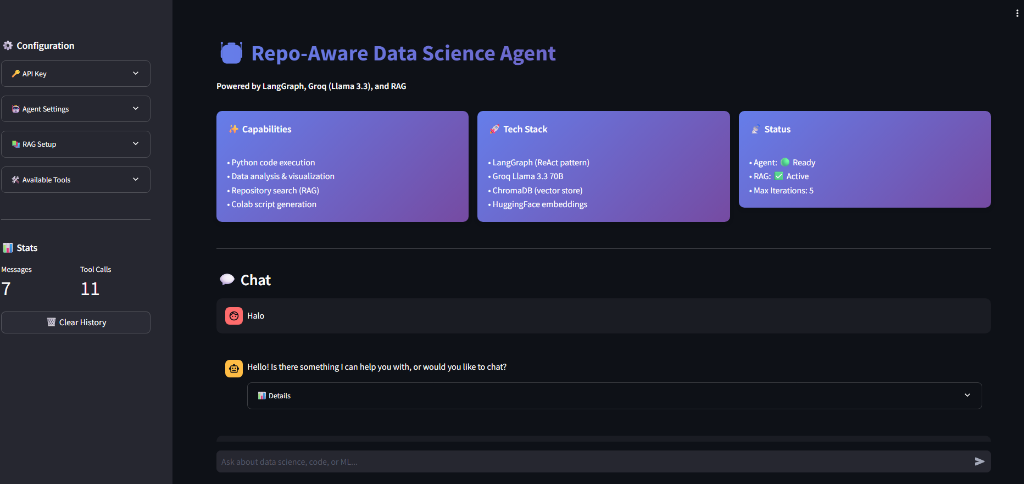This screenshot has height=484, width=1024.
Task: Click the speech bubble icon beside Chat
Action: click(227, 280)
